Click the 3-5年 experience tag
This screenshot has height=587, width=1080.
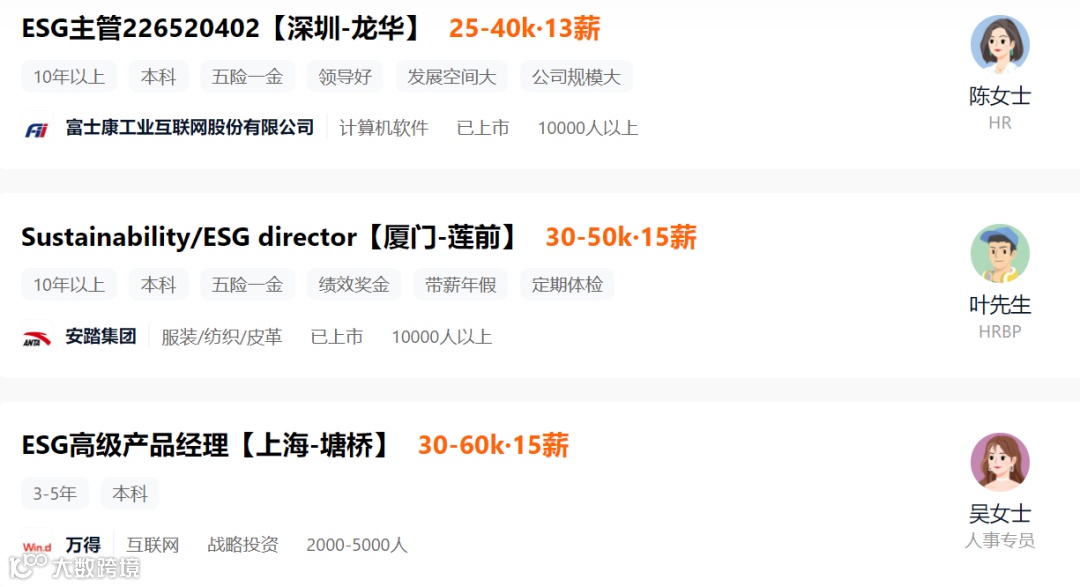(x=54, y=493)
